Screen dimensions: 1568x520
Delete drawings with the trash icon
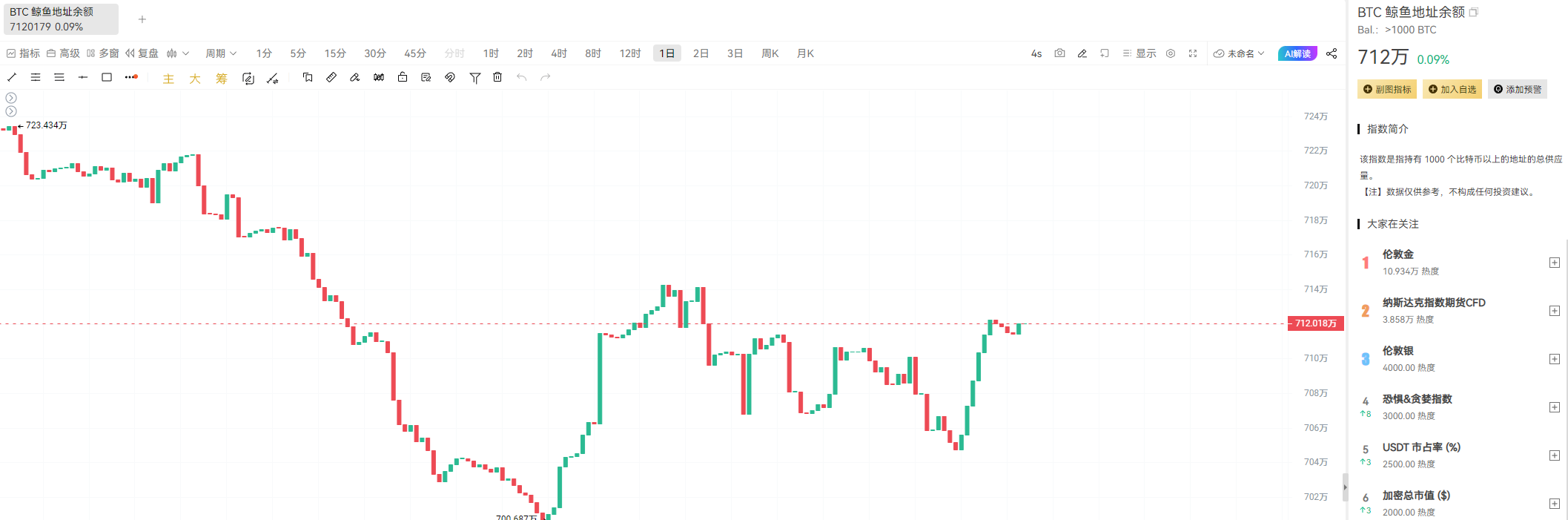pyautogui.click(x=497, y=77)
